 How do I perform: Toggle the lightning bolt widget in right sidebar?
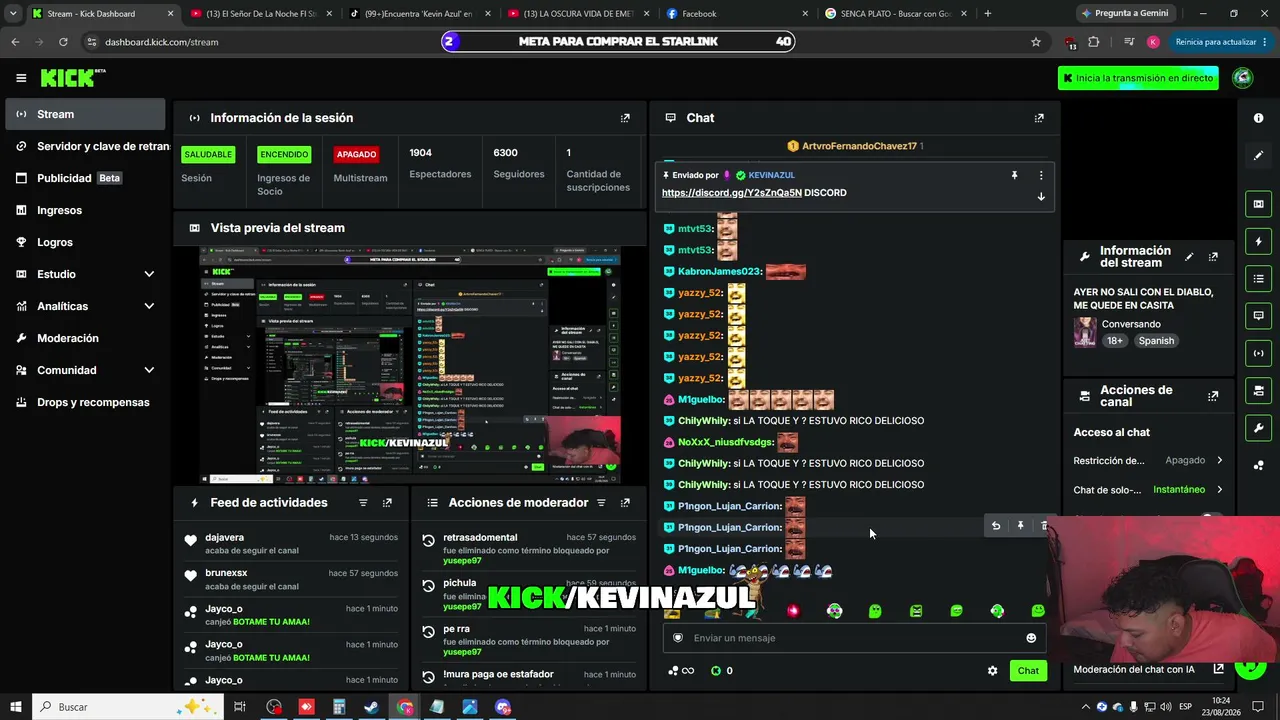(1258, 241)
